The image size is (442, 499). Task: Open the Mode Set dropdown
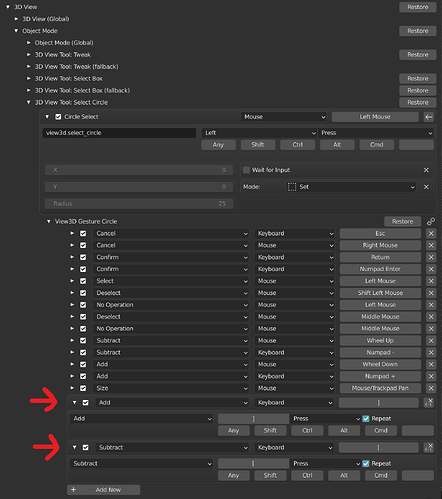[x=352, y=187]
